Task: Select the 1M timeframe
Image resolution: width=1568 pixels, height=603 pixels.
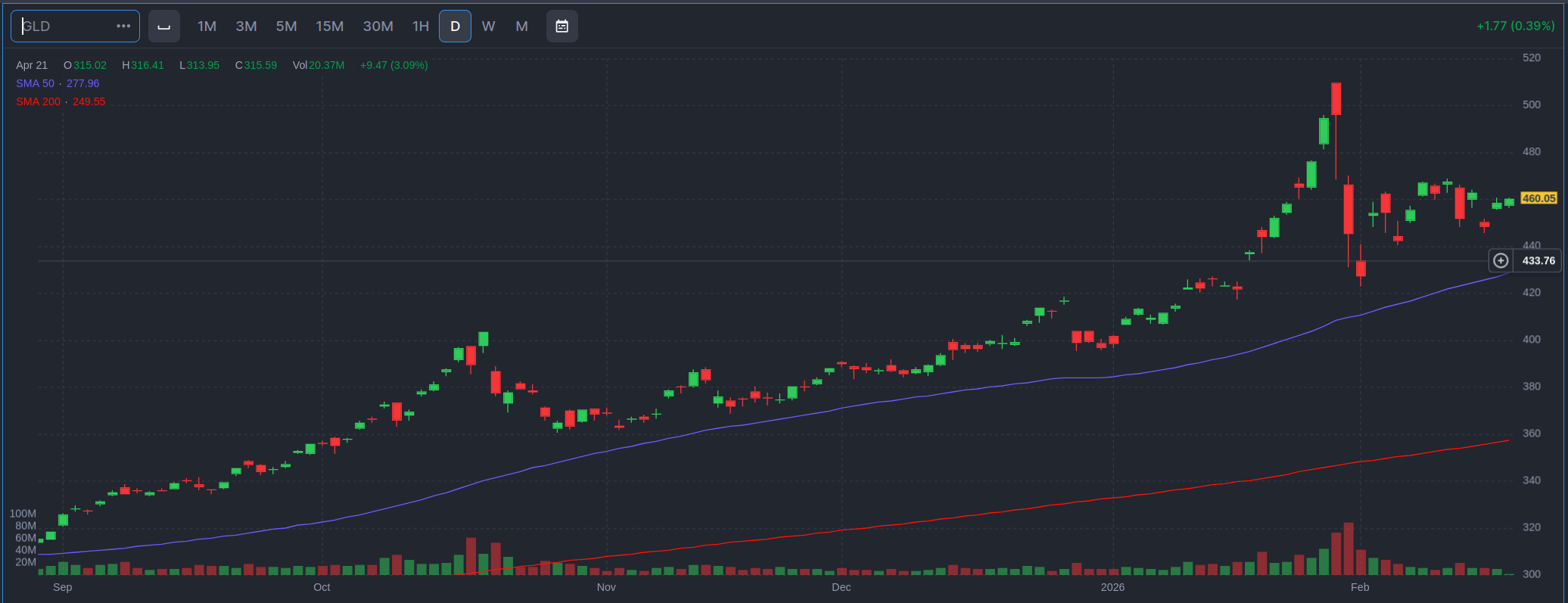Action: 207,26
